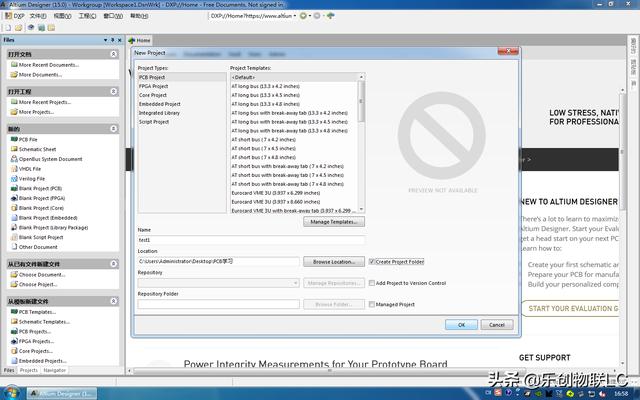Click the back navigation arrow icon

303,16
